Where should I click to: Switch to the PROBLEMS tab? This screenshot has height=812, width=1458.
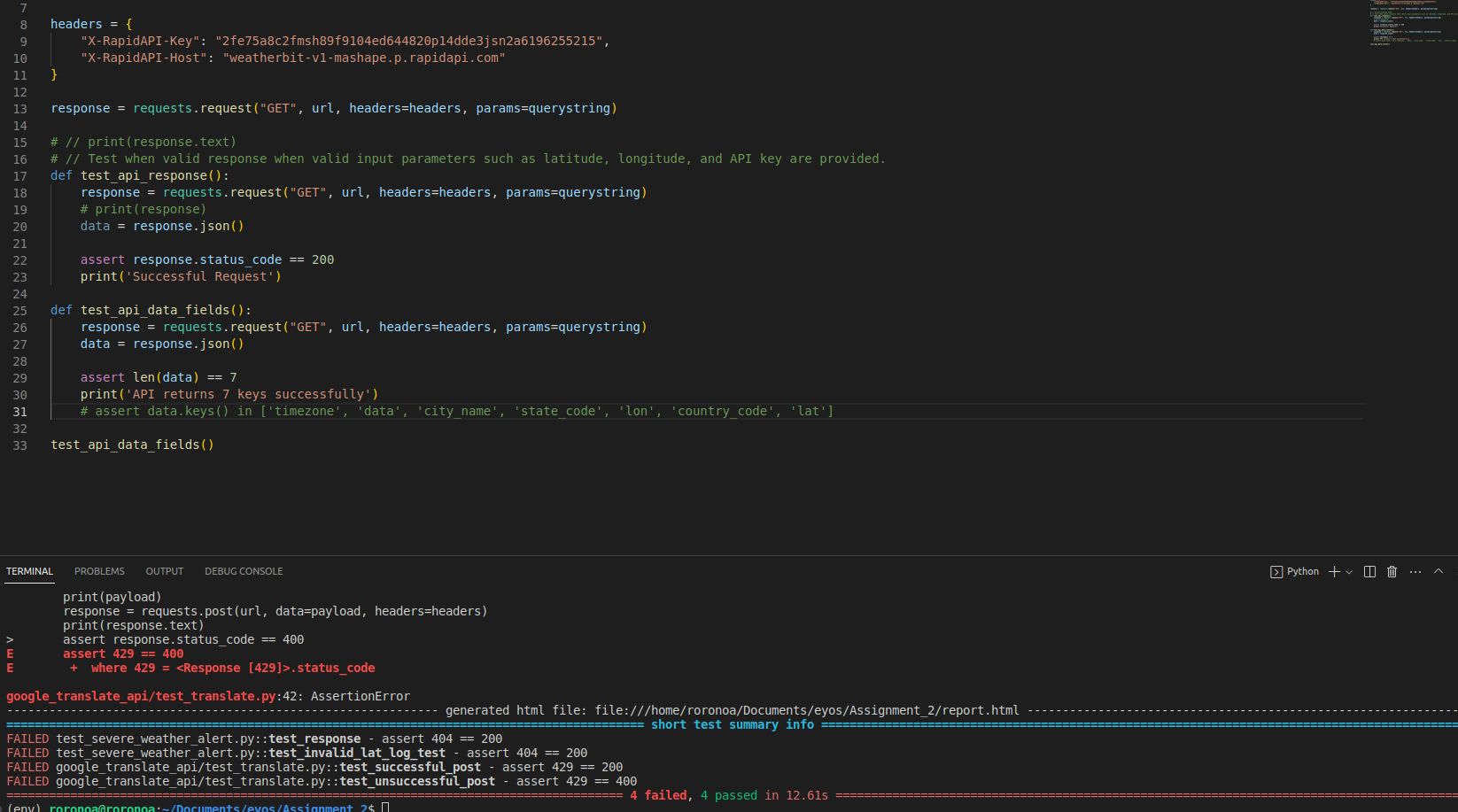[98, 571]
